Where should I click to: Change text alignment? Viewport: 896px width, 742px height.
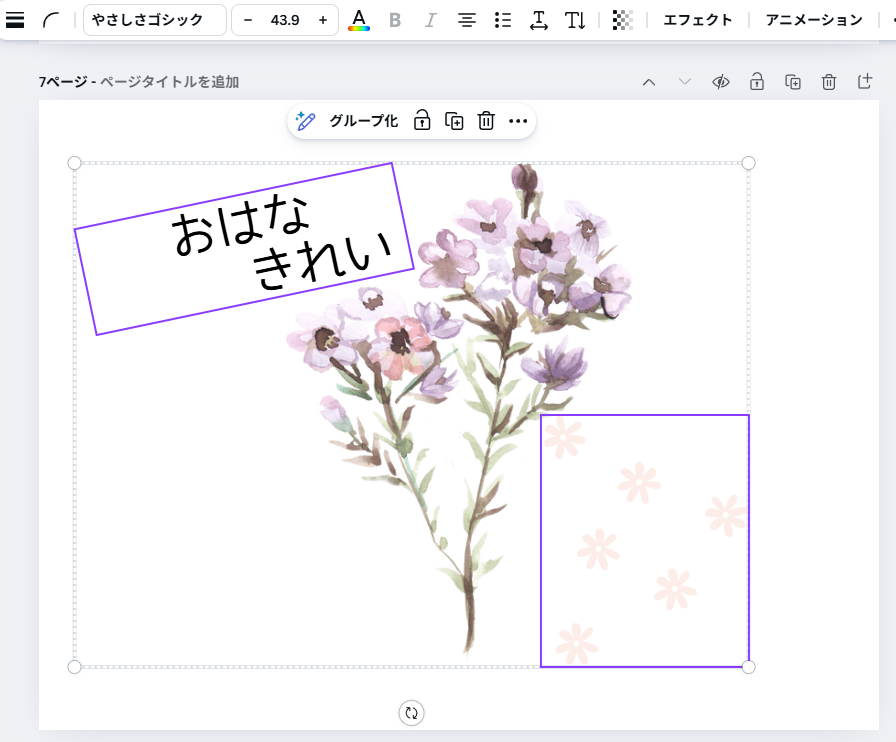coord(466,20)
